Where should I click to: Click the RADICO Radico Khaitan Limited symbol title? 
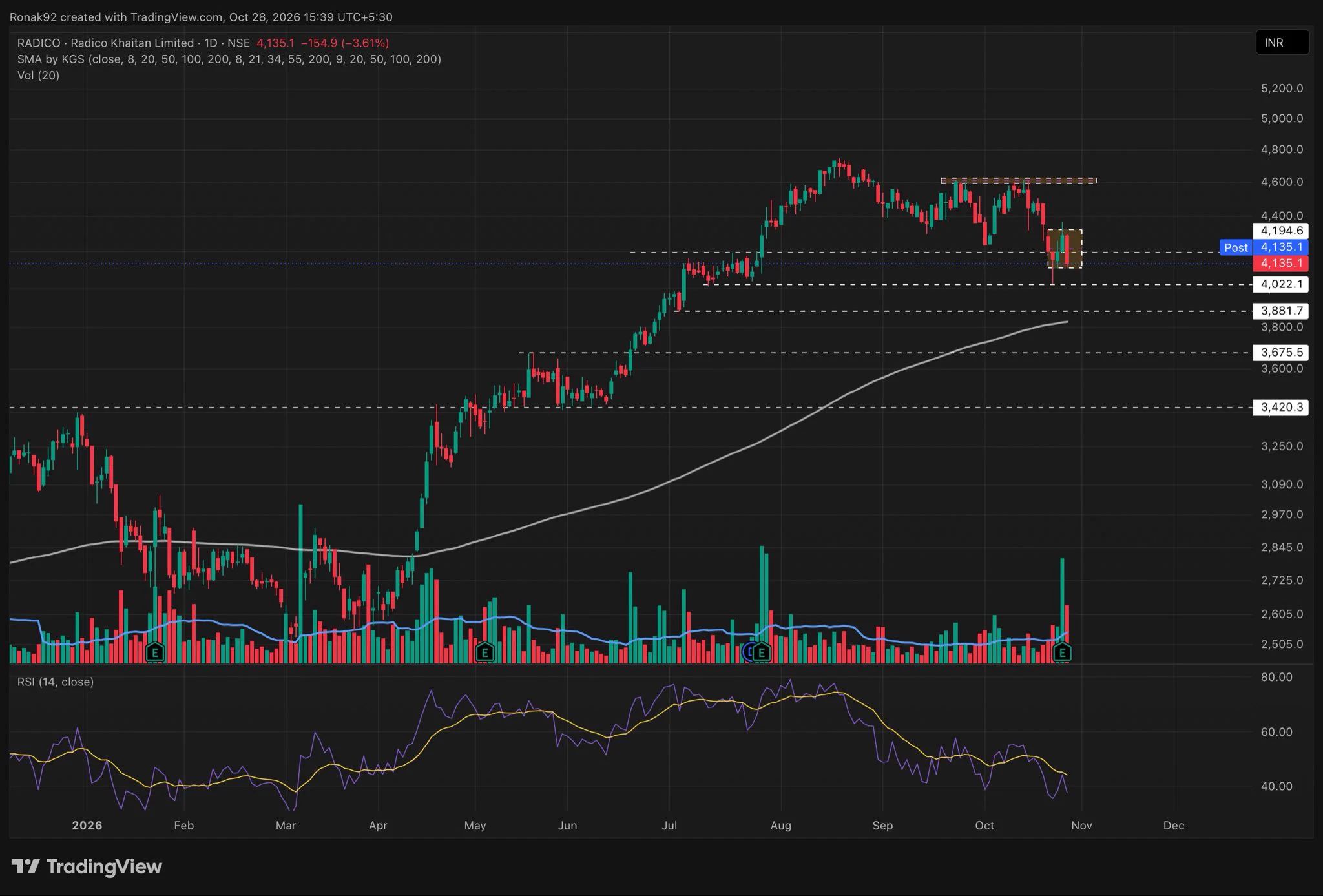click(x=134, y=43)
